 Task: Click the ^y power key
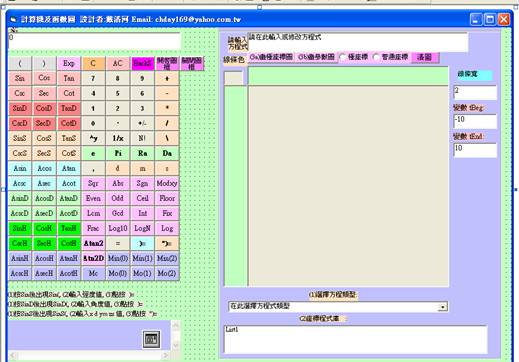(x=93, y=138)
